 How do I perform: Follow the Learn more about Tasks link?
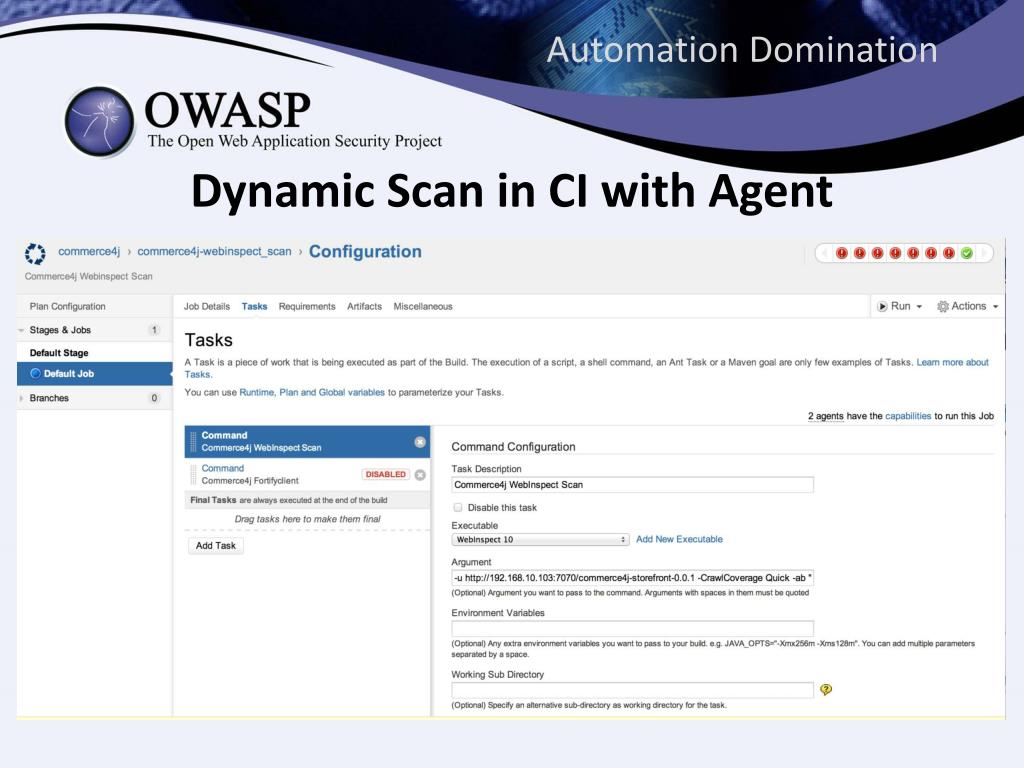tap(952, 362)
